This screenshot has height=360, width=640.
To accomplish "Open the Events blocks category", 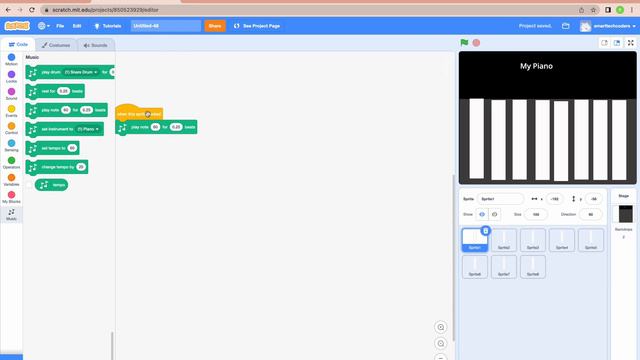I will (11, 111).
